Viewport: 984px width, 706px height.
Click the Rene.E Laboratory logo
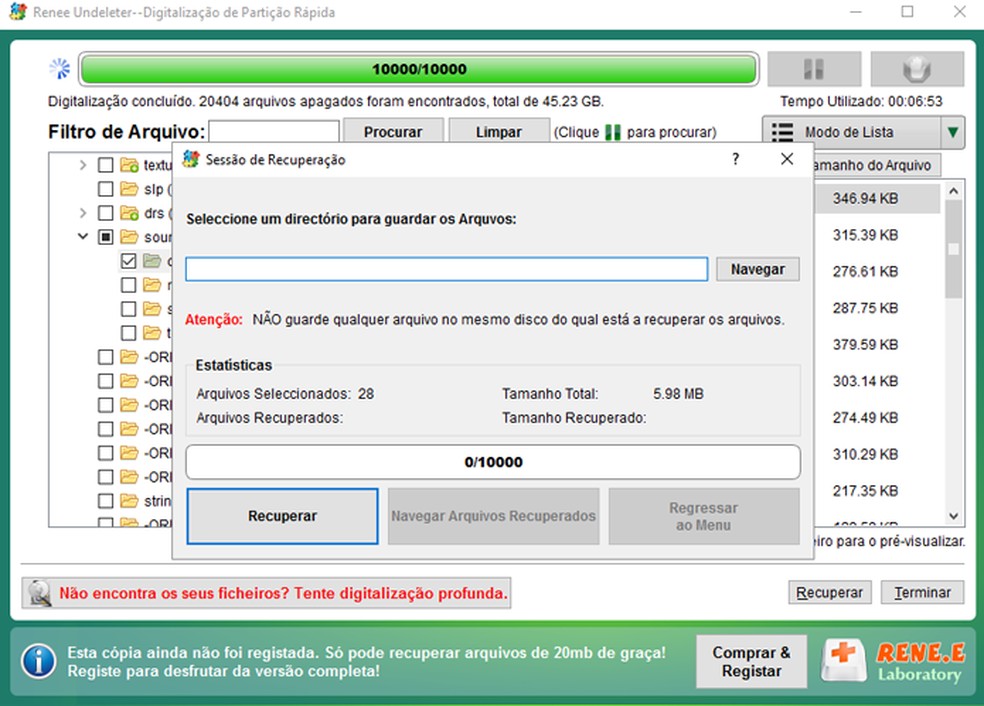pyautogui.click(x=892, y=661)
